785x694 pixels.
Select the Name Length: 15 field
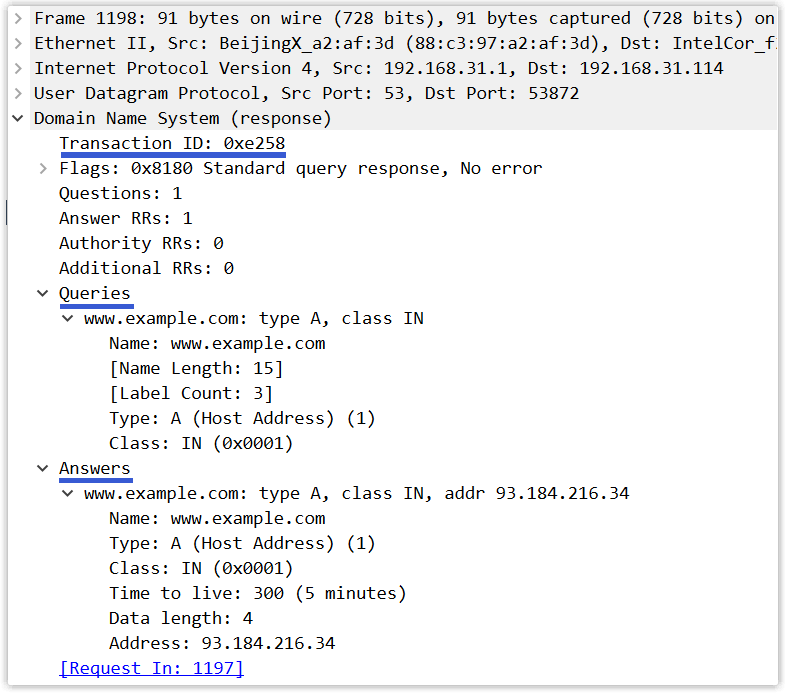point(196,369)
